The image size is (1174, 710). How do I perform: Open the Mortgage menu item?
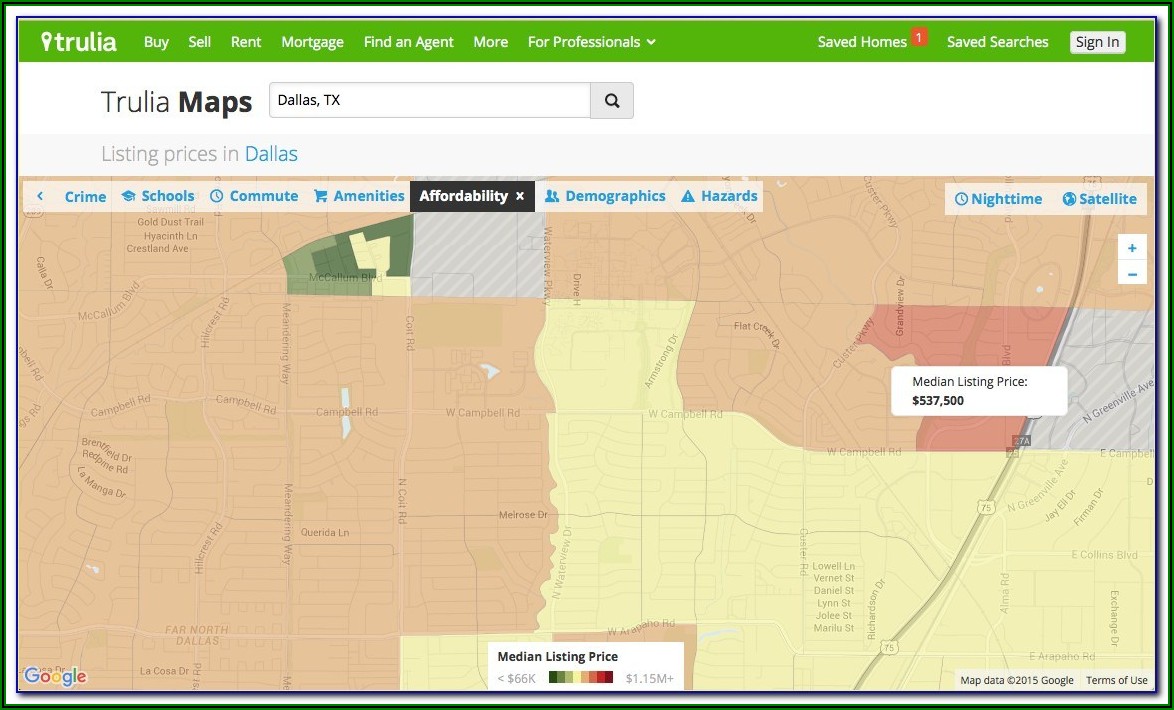[312, 42]
